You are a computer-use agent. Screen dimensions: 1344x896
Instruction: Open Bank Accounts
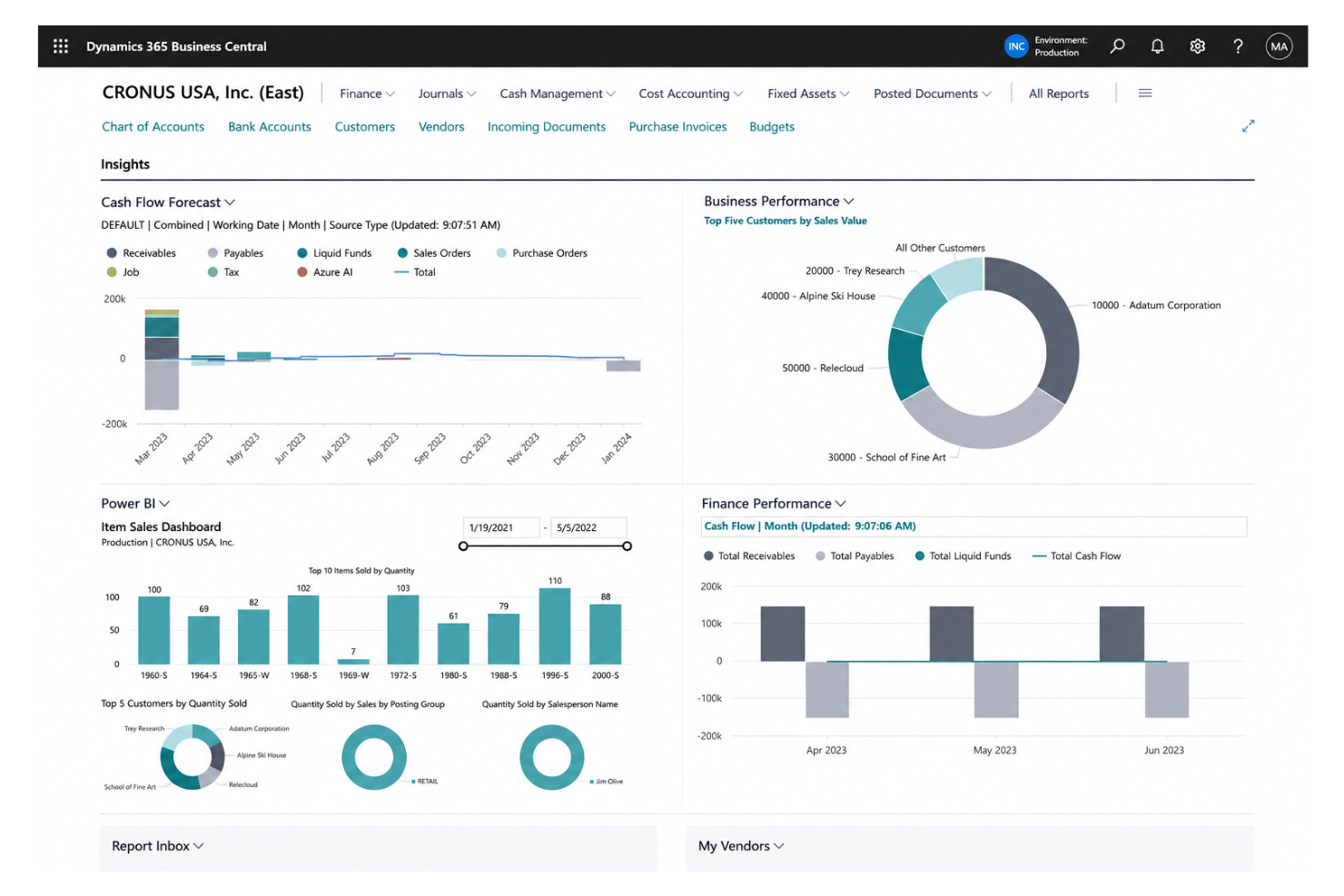[x=270, y=127]
